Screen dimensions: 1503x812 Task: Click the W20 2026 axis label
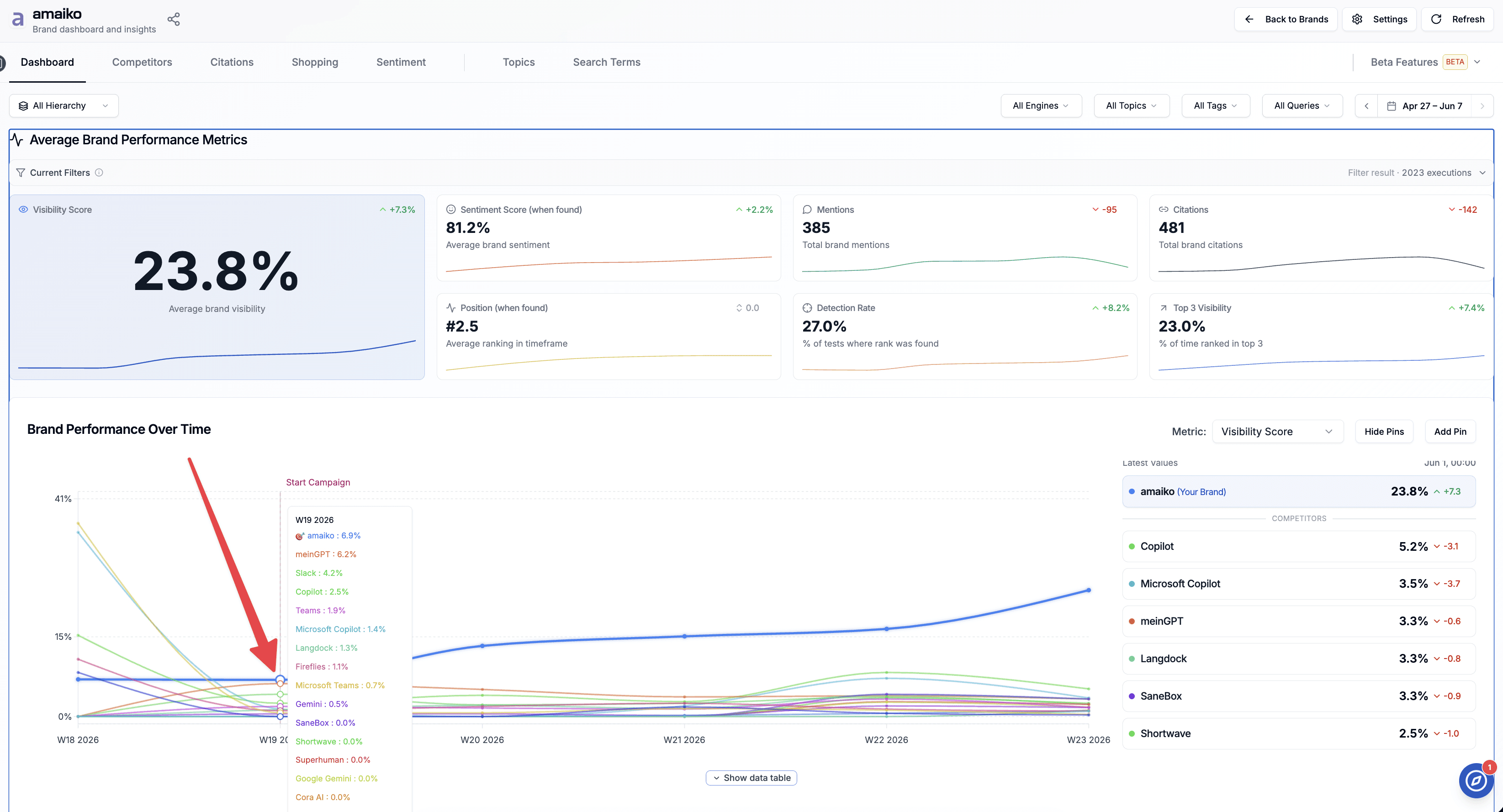click(x=482, y=740)
